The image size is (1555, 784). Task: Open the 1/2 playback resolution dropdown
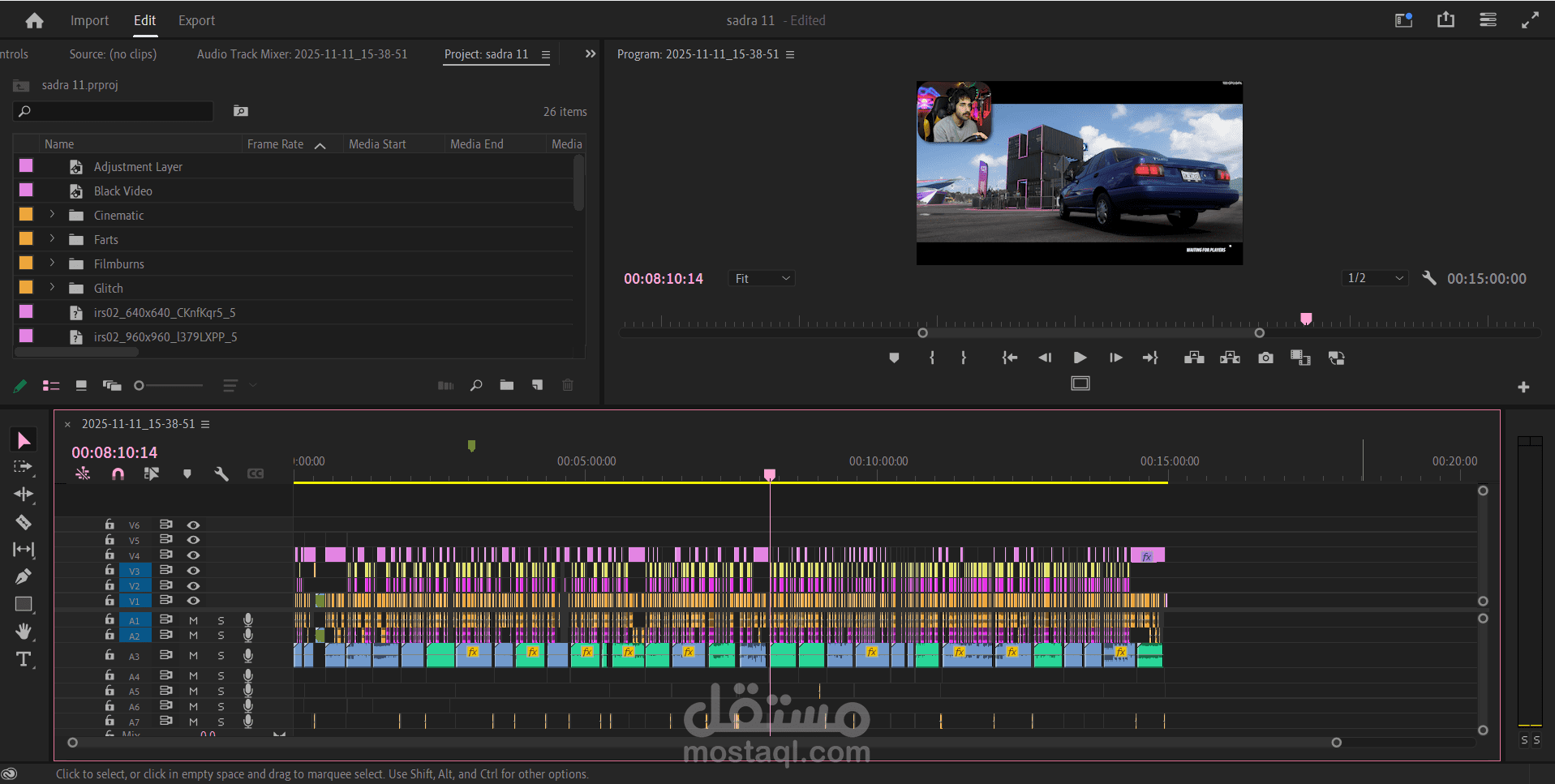(1375, 278)
